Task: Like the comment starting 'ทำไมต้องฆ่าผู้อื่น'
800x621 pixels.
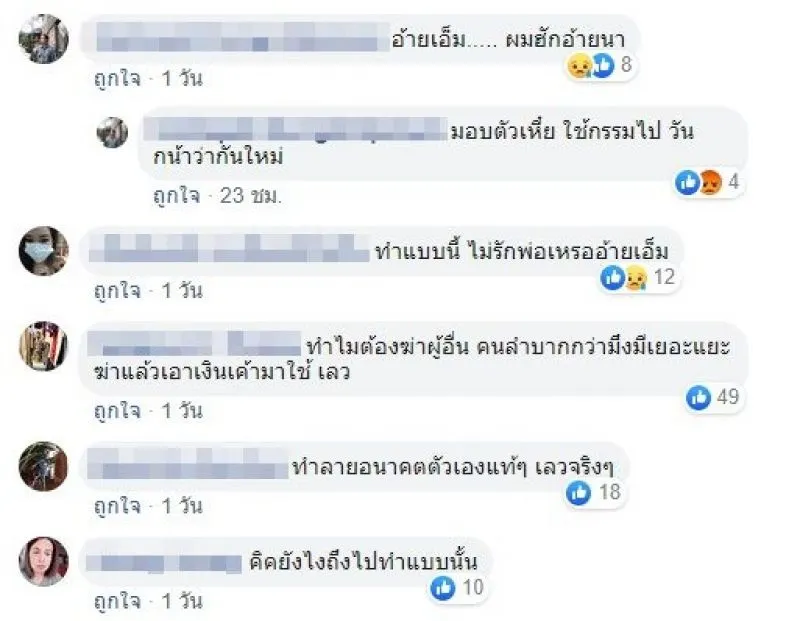Action: coord(117,411)
